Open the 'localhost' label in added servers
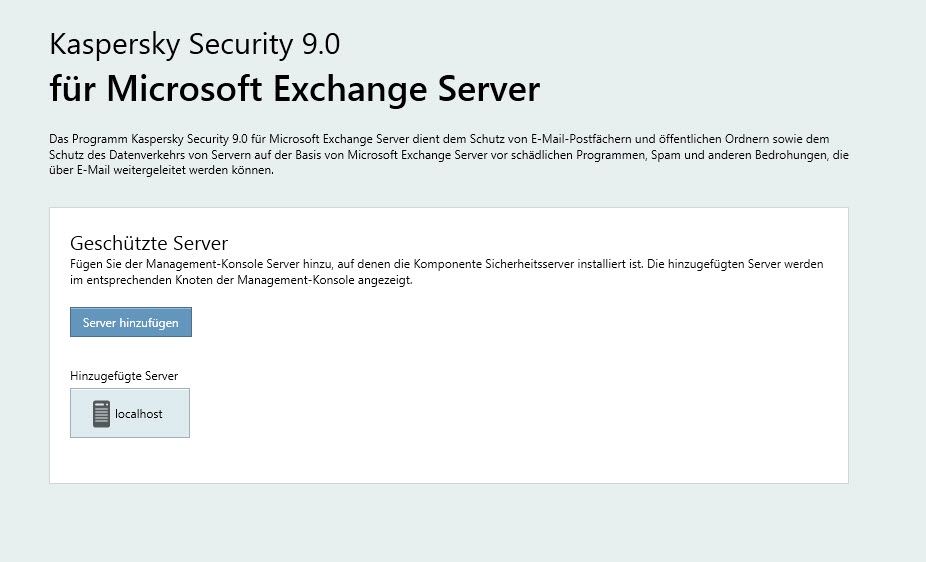The height and width of the screenshot is (562, 926). 139,414
